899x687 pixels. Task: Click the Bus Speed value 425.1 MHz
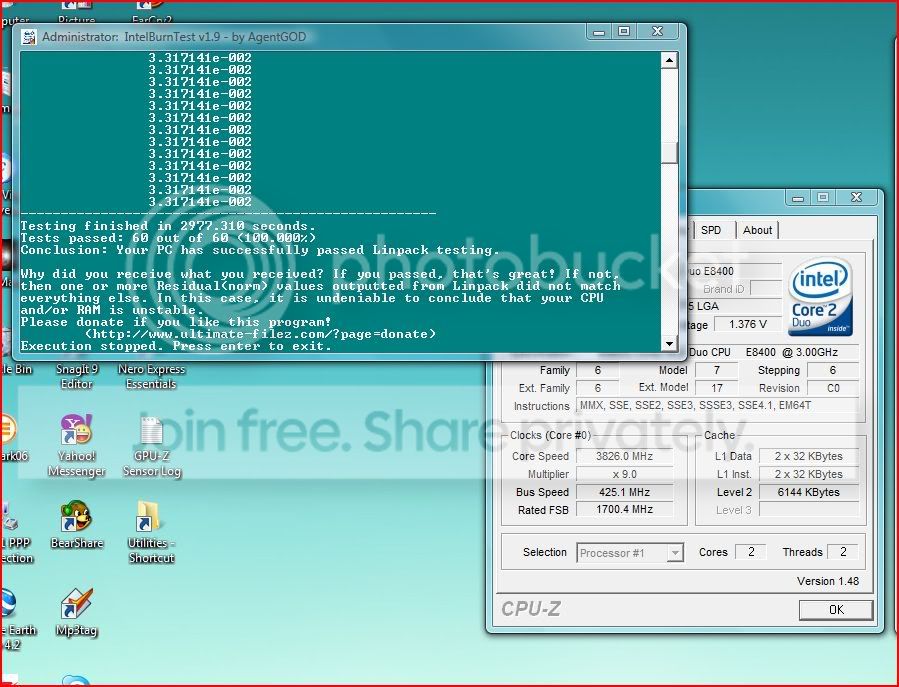tap(624, 492)
